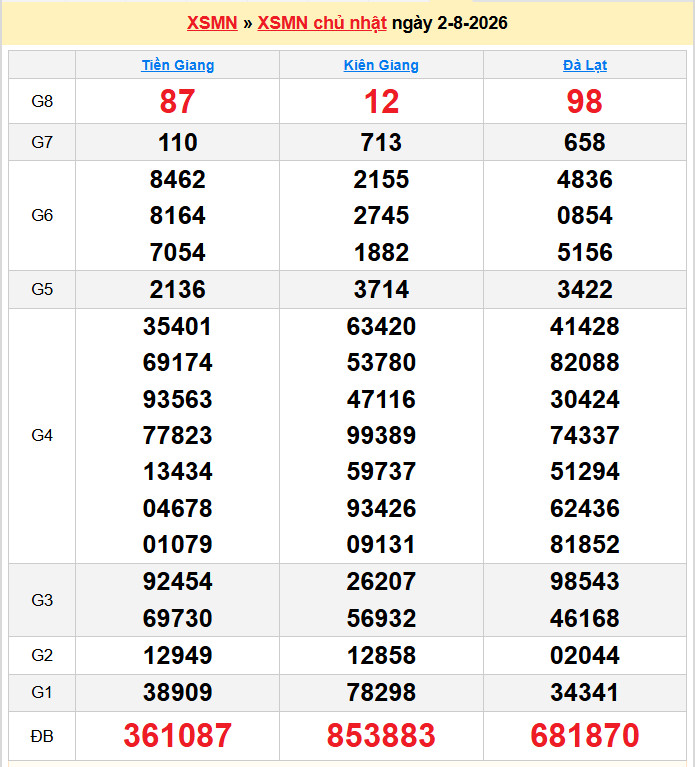Open Đà Lạt province link

pos(585,65)
